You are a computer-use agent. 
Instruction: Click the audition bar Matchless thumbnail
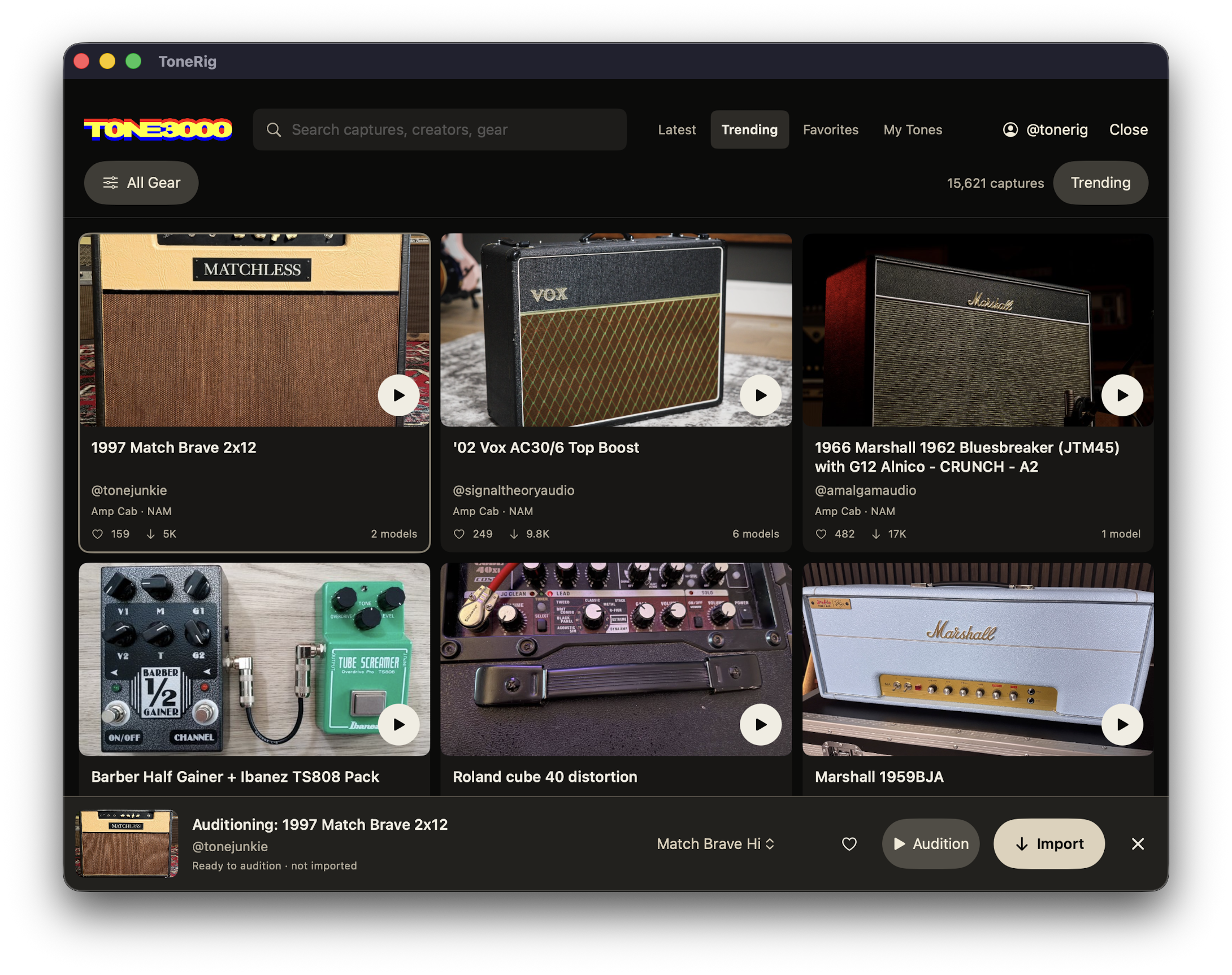click(x=126, y=843)
